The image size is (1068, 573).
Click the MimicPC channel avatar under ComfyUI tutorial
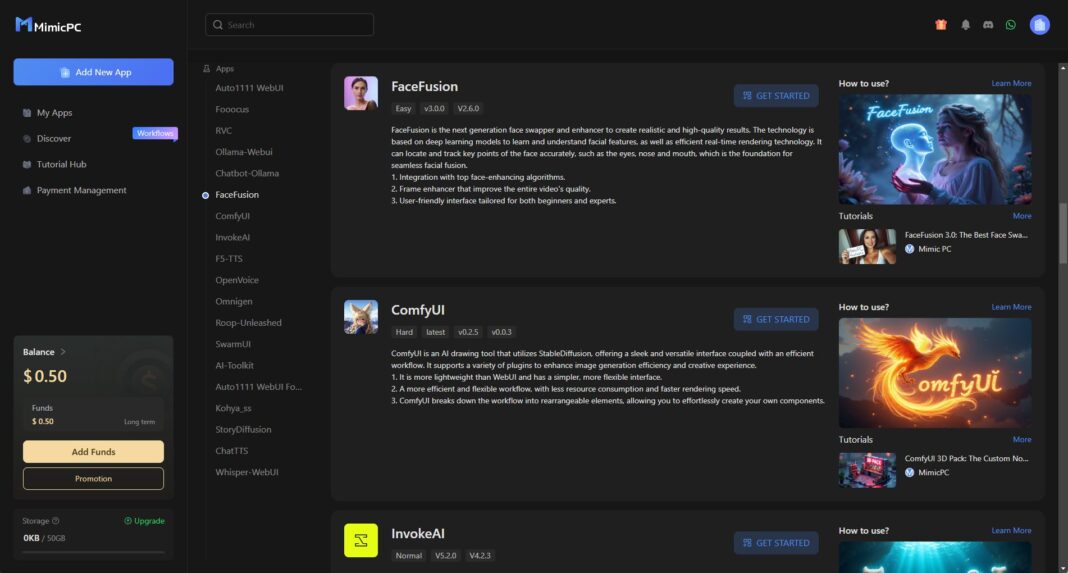click(x=909, y=472)
